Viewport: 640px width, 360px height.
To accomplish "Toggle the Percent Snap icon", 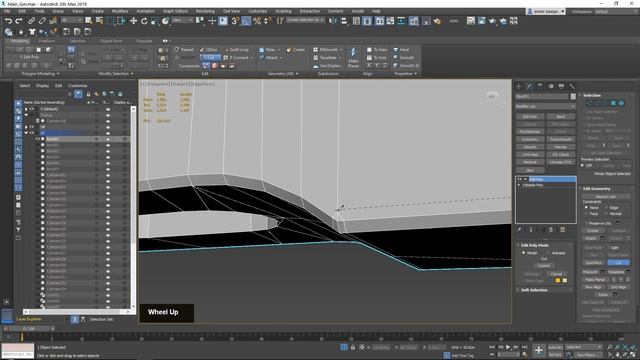I will click(257, 21).
